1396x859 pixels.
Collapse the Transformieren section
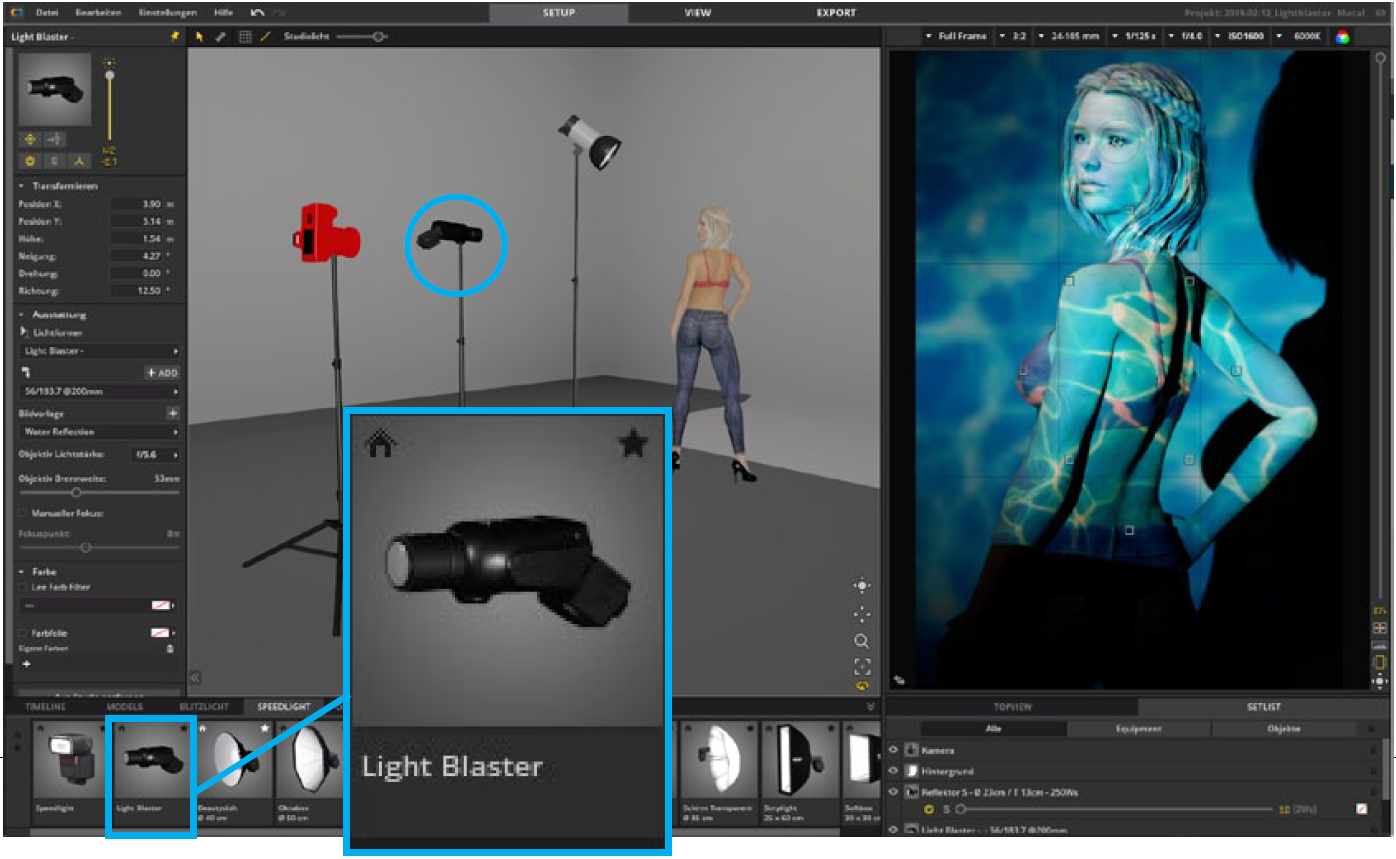pyautogui.click(x=23, y=186)
